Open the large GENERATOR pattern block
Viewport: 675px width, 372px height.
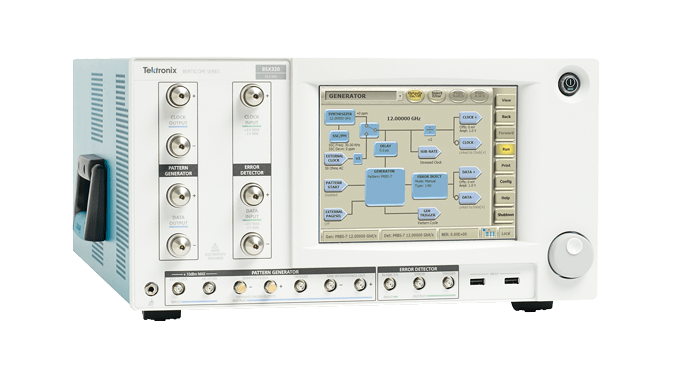[385, 186]
